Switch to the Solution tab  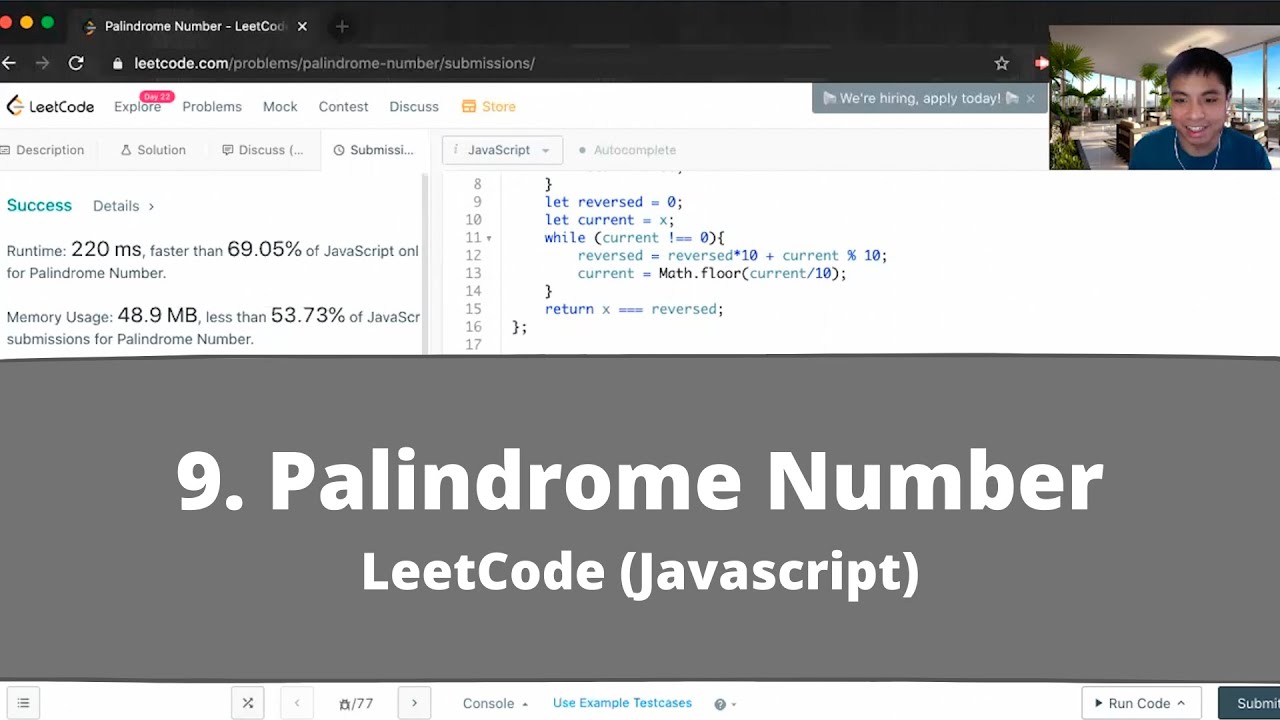pyautogui.click(x=153, y=150)
